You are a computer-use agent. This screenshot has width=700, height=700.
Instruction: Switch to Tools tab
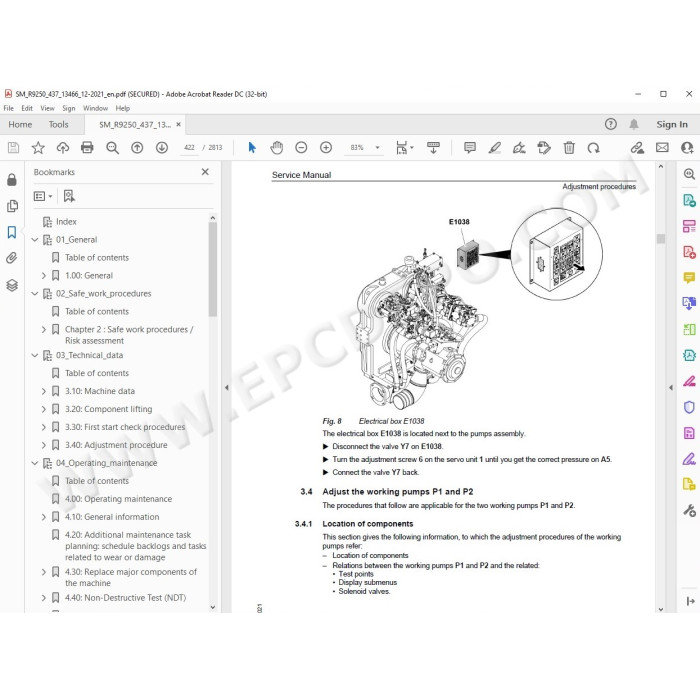[58, 125]
